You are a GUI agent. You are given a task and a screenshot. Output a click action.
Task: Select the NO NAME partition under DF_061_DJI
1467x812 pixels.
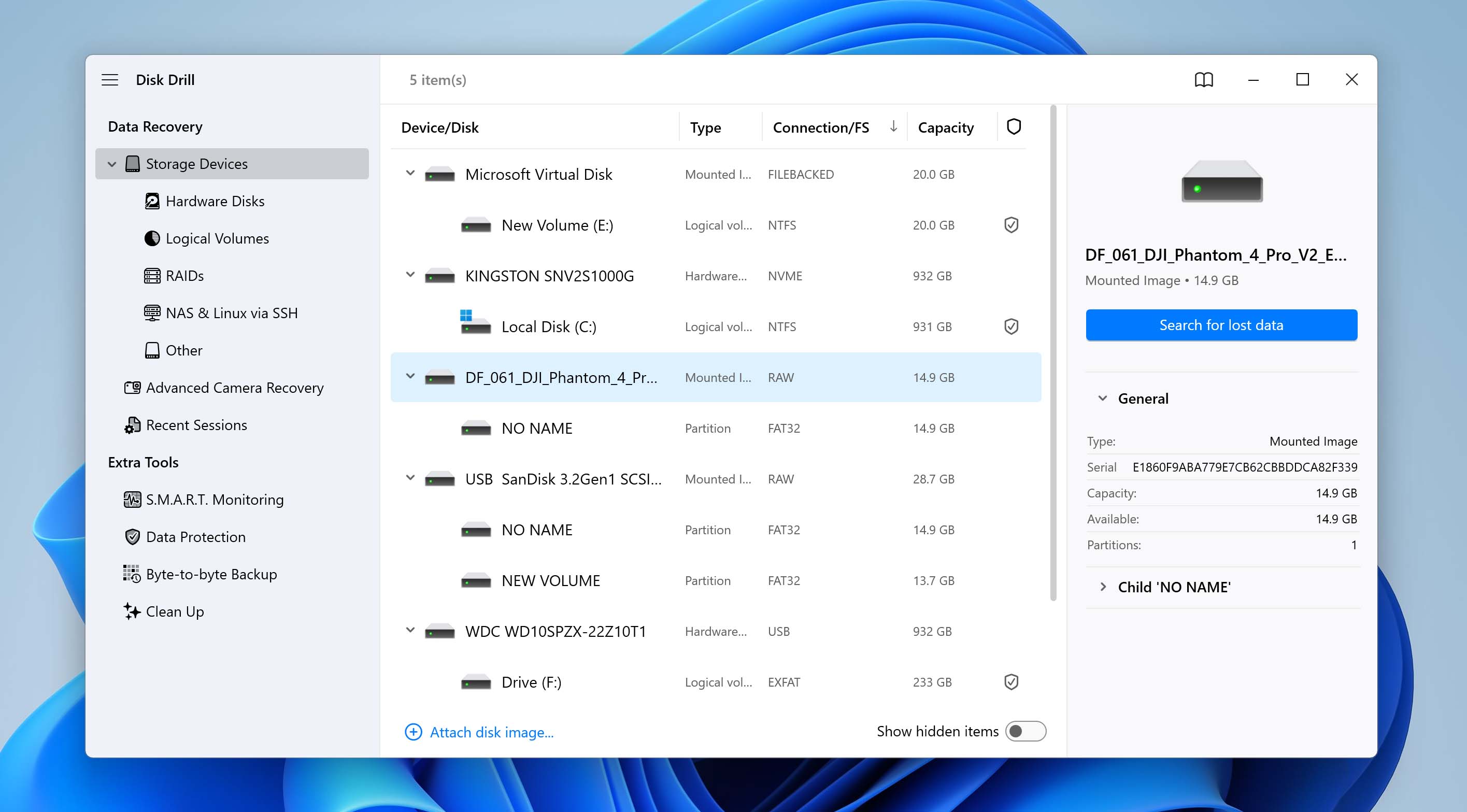click(716, 428)
